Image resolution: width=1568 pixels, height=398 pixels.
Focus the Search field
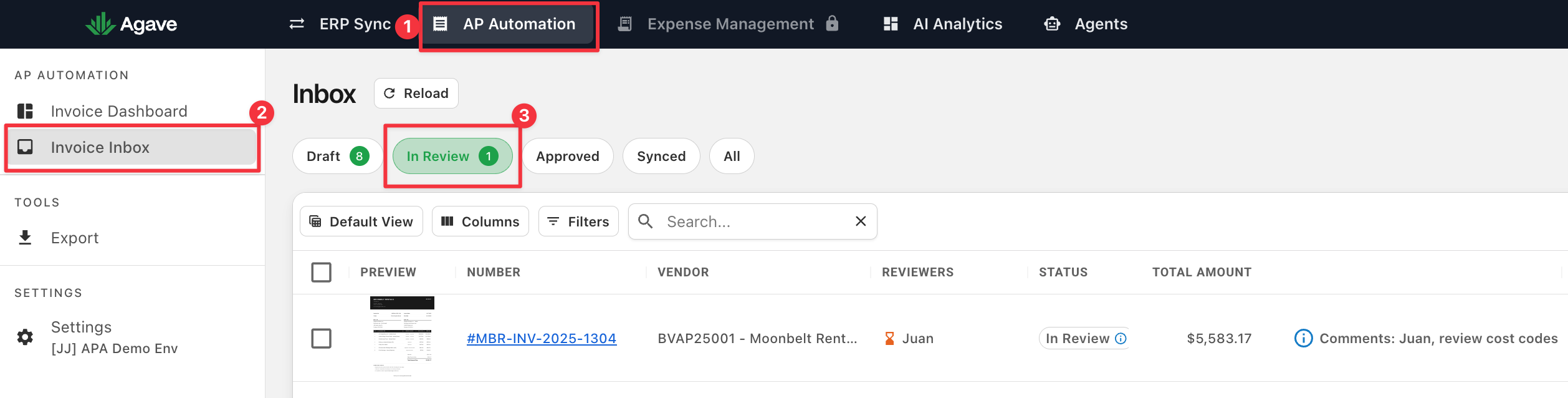754,221
